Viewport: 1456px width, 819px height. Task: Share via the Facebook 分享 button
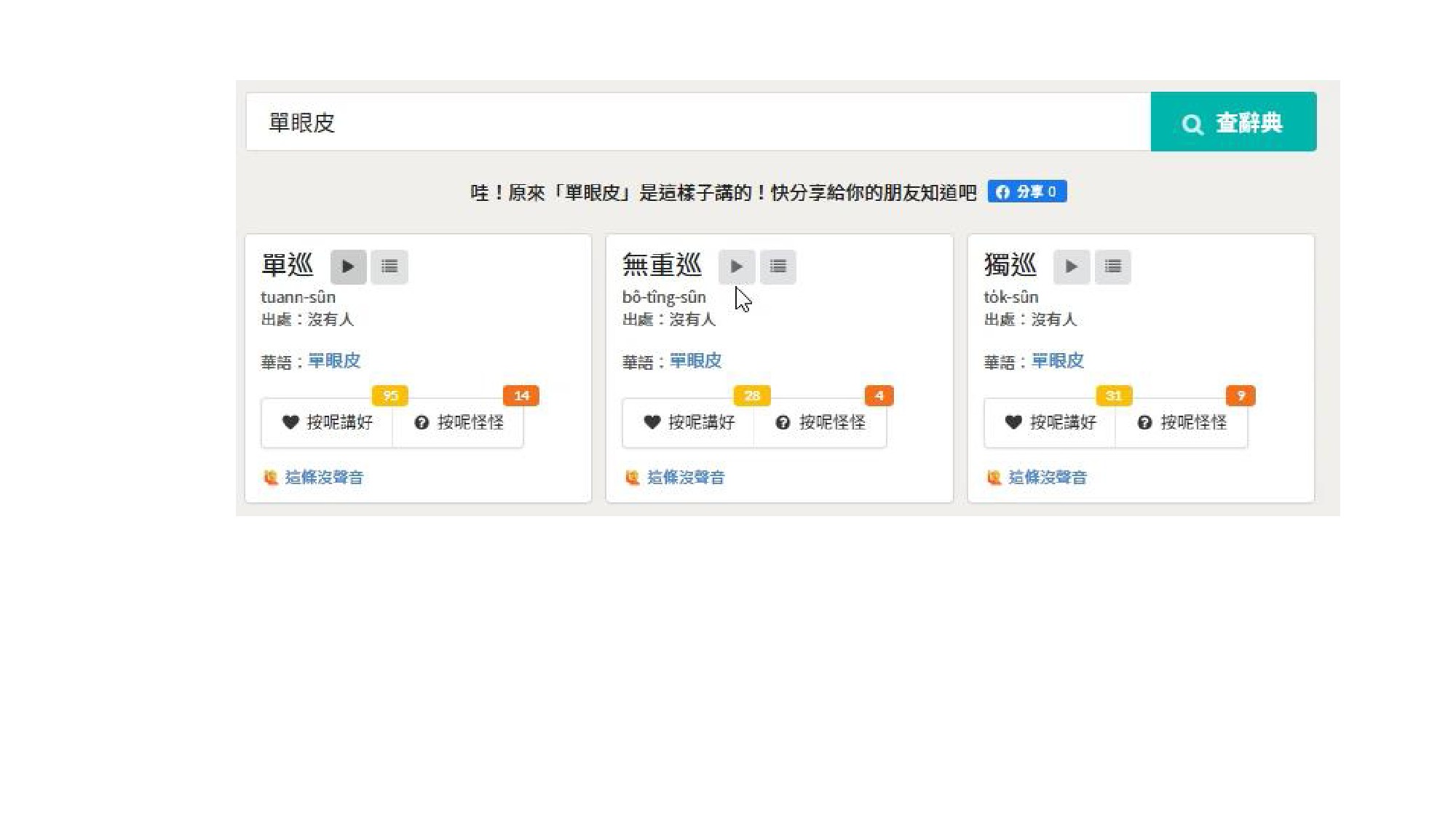[1026, 191]
